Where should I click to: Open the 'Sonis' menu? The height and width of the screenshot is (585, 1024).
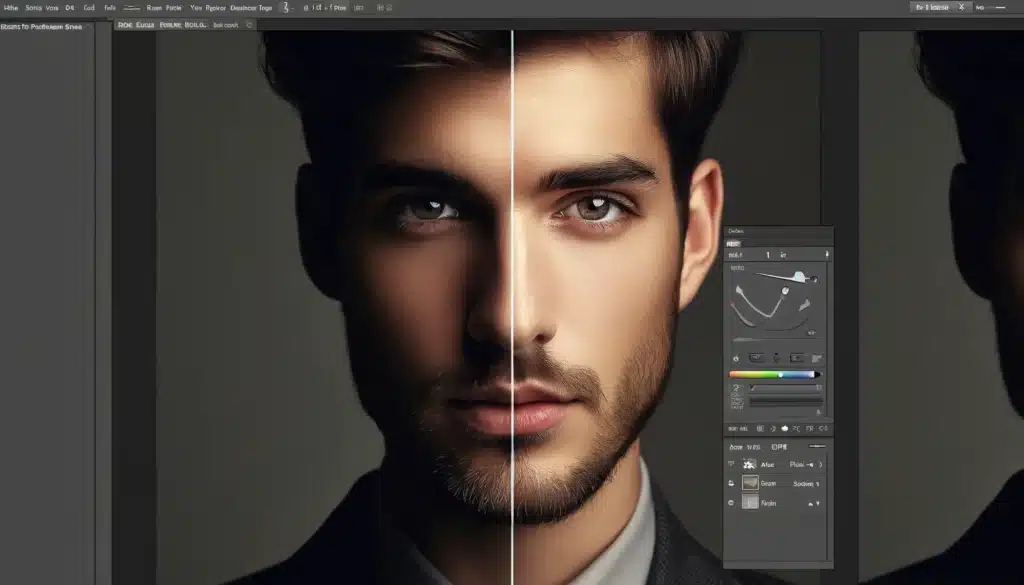tap(33, 8)
